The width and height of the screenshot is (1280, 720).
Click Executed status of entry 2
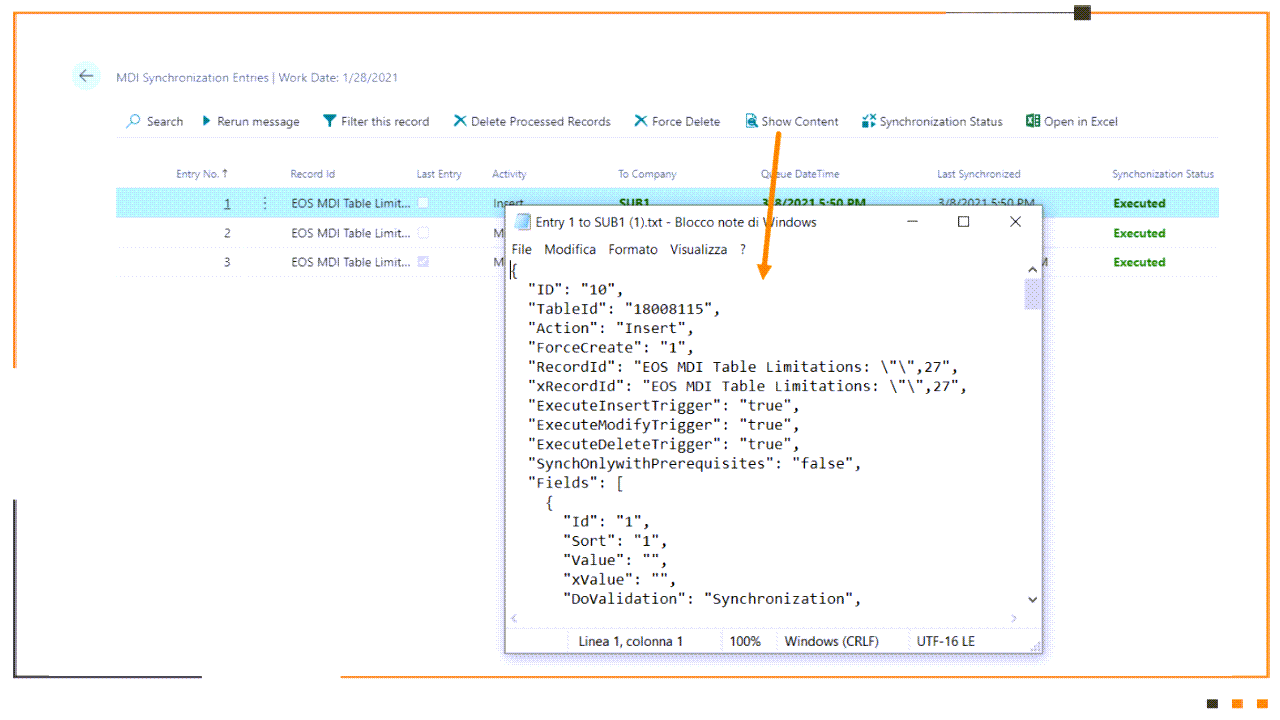tap(1139, 233)
